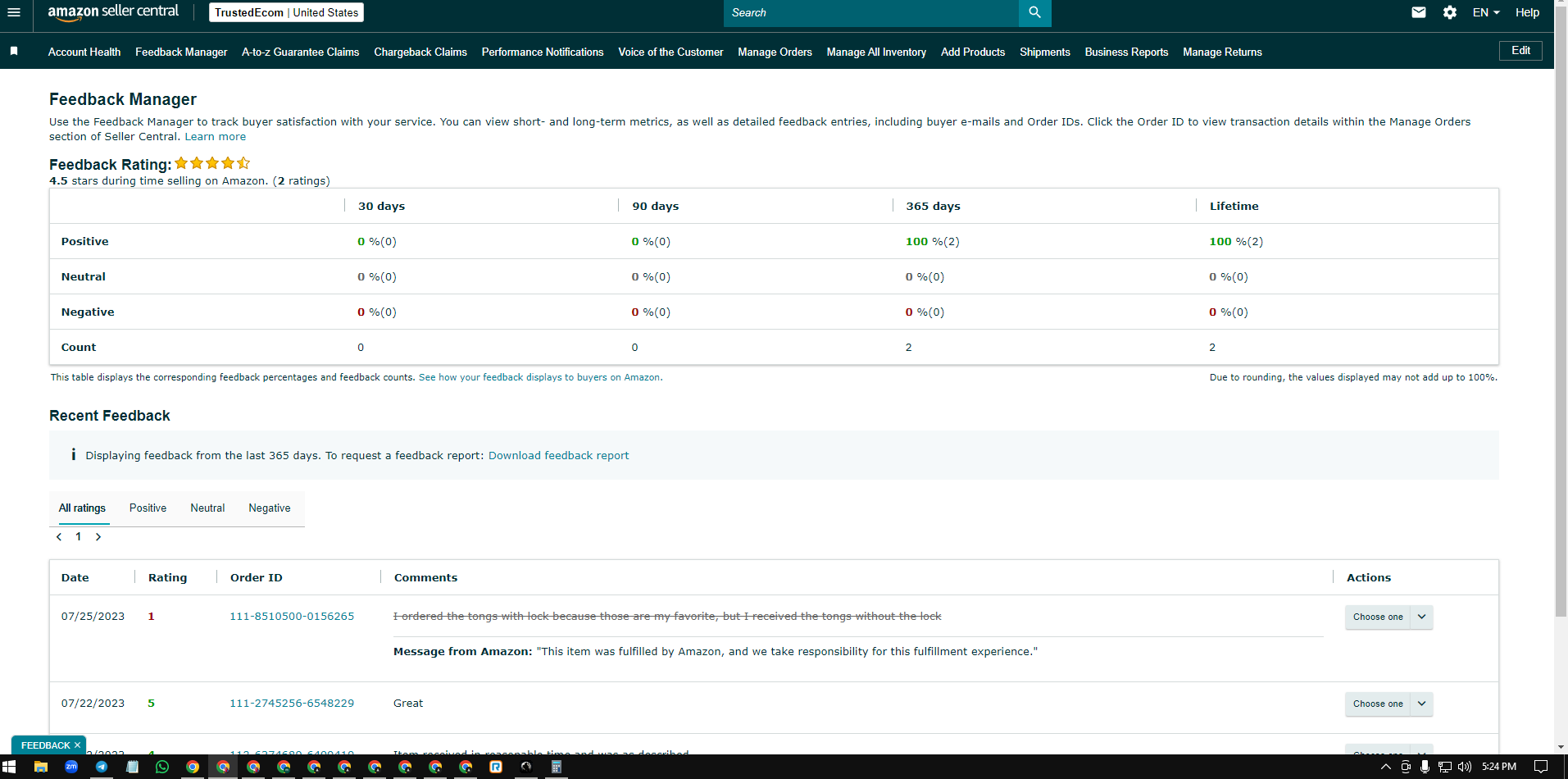
Task: Open WhatsApp from the taskbar
Action: [162, 767]
